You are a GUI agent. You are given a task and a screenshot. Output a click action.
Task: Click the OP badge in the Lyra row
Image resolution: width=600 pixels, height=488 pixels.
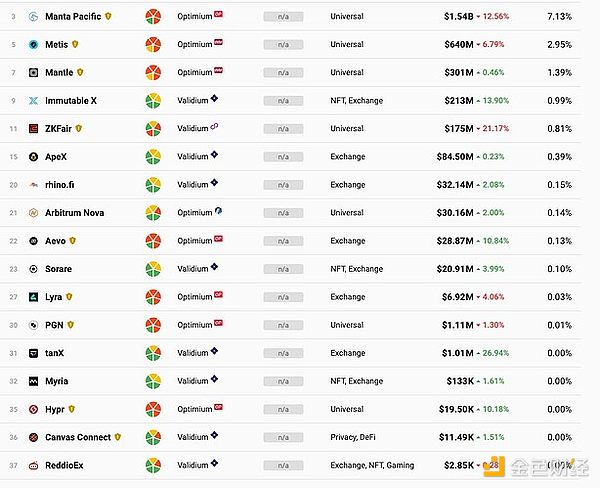pyautogui.click(x=219, y=295)
